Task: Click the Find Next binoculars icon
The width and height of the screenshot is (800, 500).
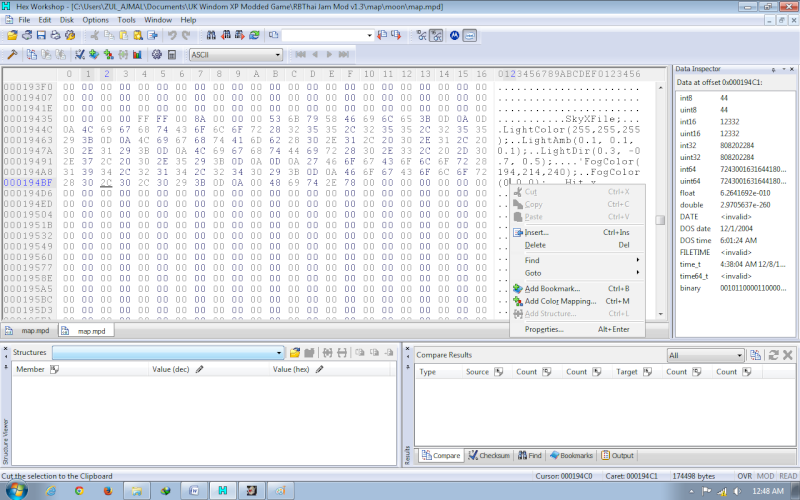Action: tap(240, 35)
